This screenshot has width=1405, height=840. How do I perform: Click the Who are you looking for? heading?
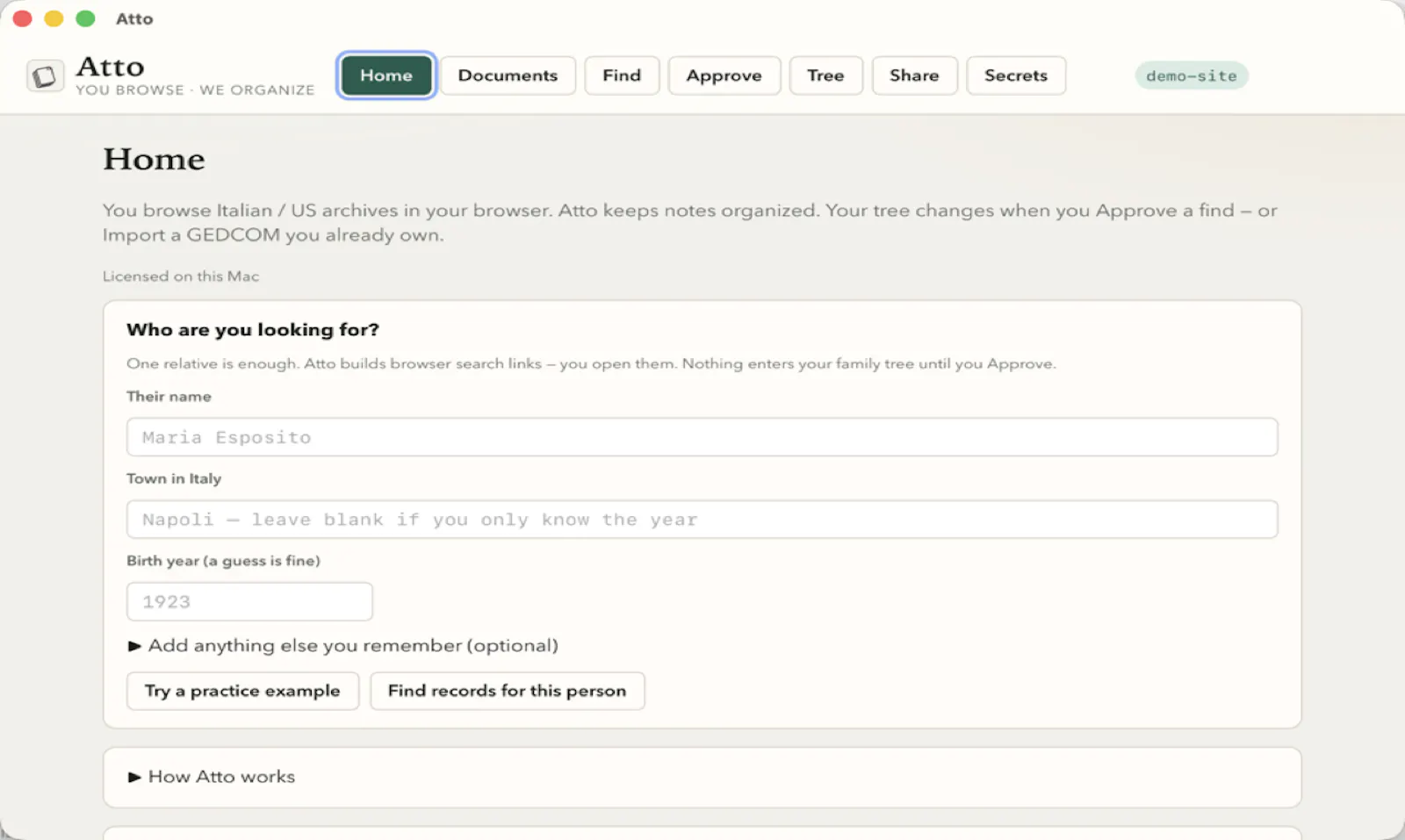253,329
